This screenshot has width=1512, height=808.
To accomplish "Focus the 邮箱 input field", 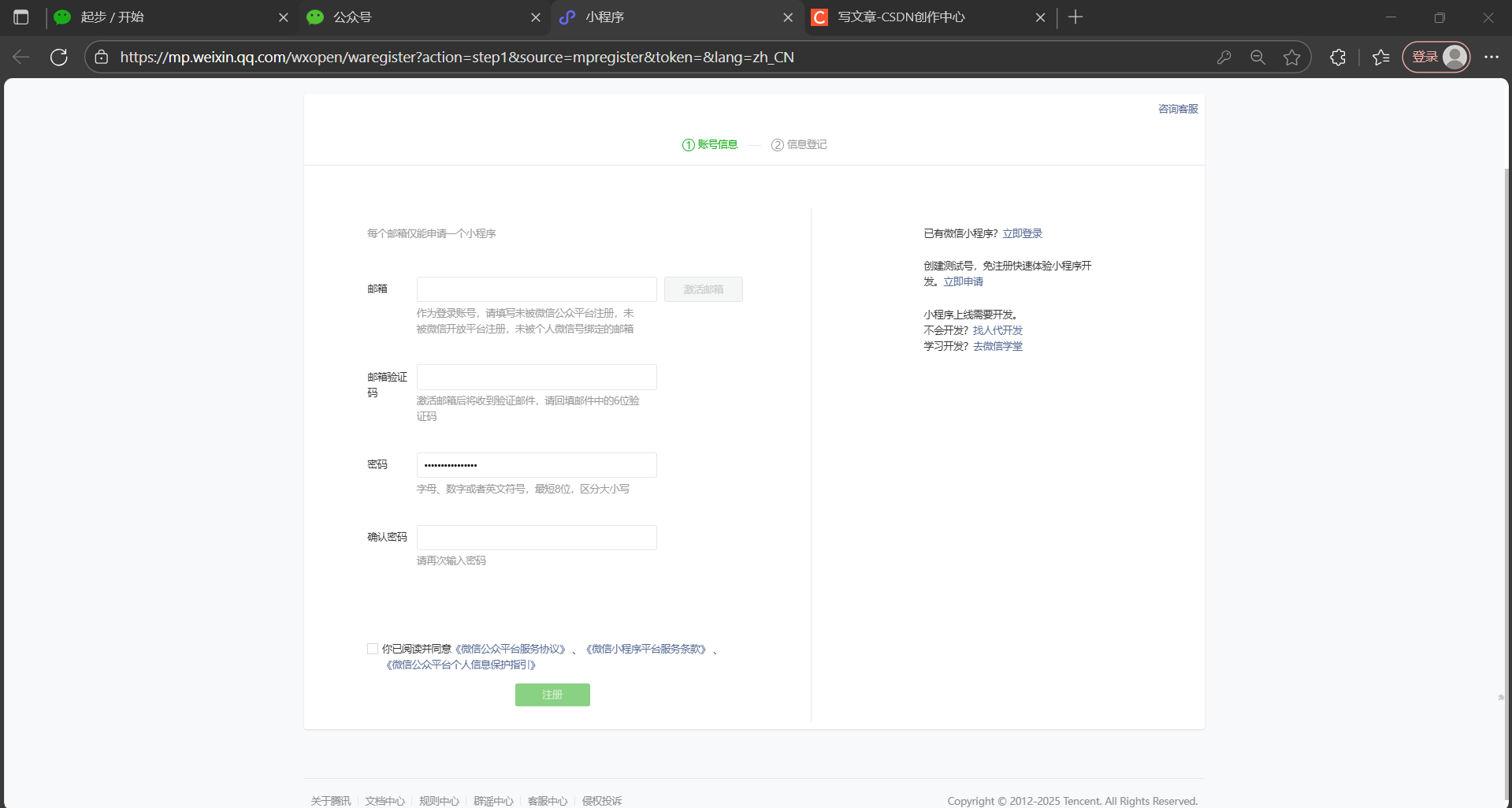I will click(537, 289).
